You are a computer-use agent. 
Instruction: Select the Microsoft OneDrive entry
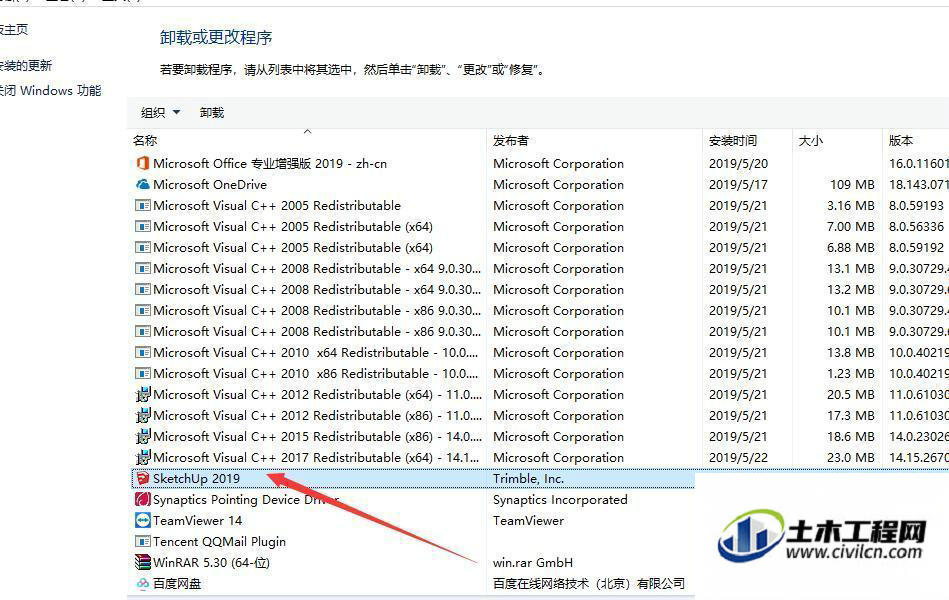[210, 184]
